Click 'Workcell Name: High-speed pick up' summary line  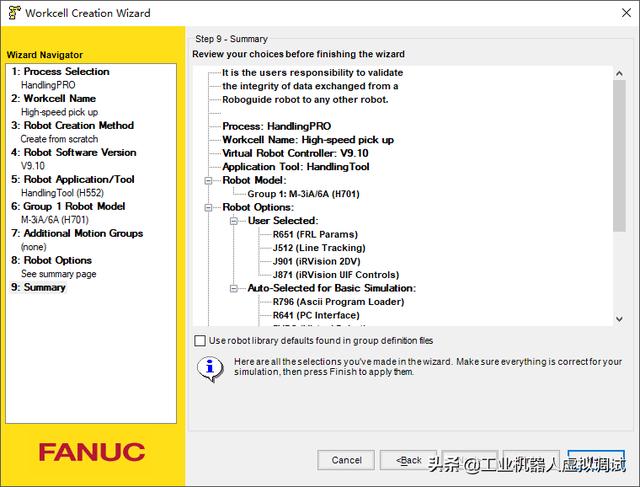(308, 140)
